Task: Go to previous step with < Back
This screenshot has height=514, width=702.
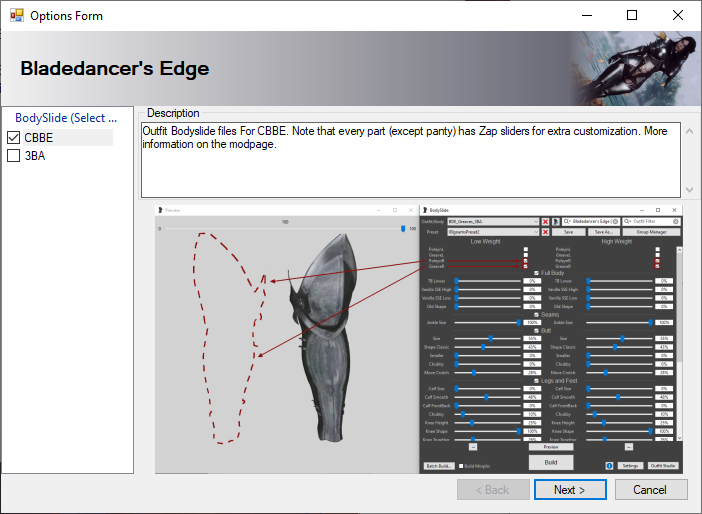Action: (493, 490)
